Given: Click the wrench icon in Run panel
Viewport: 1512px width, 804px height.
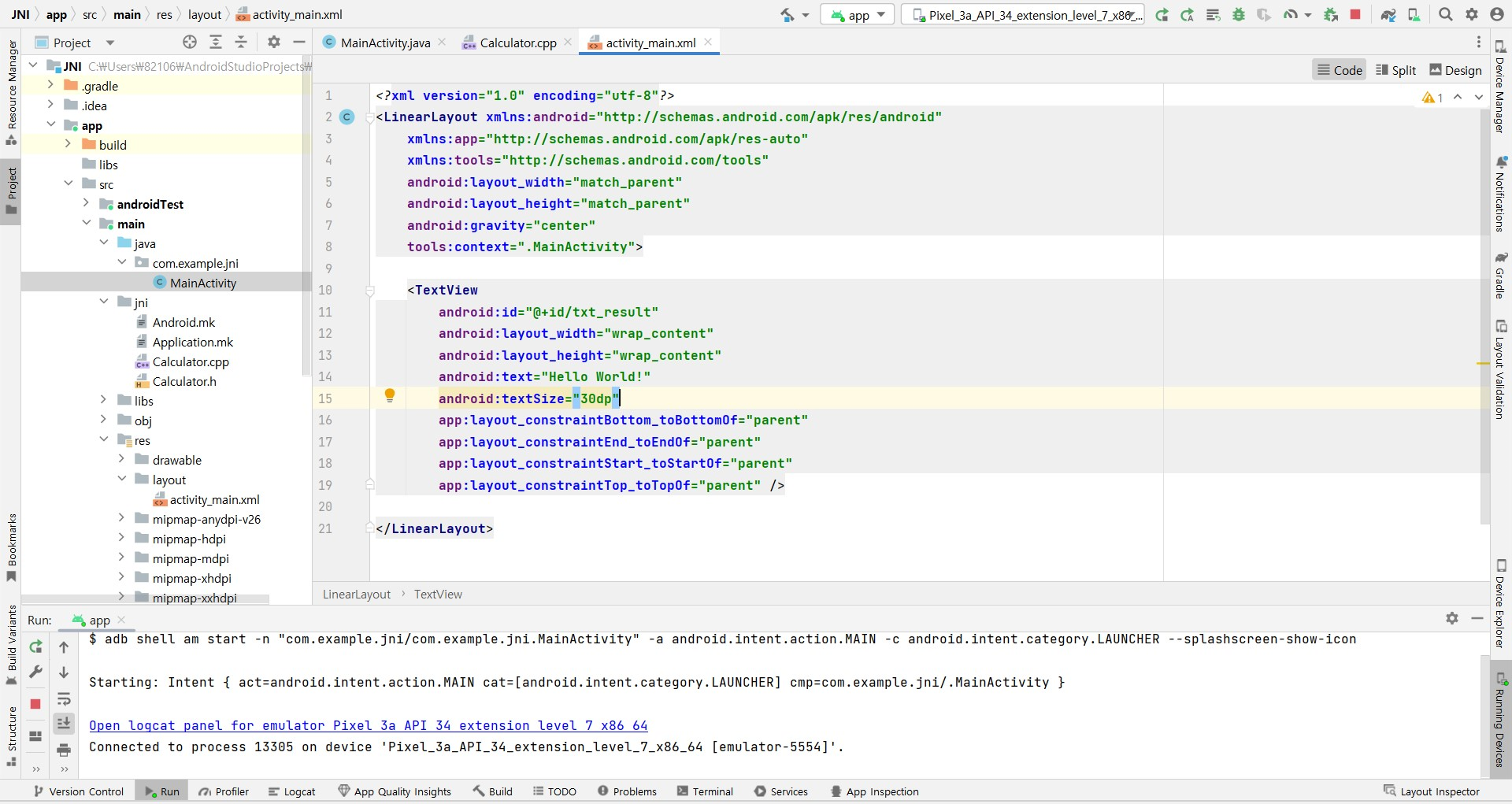Looking at the screenshot, I should 35,672.
